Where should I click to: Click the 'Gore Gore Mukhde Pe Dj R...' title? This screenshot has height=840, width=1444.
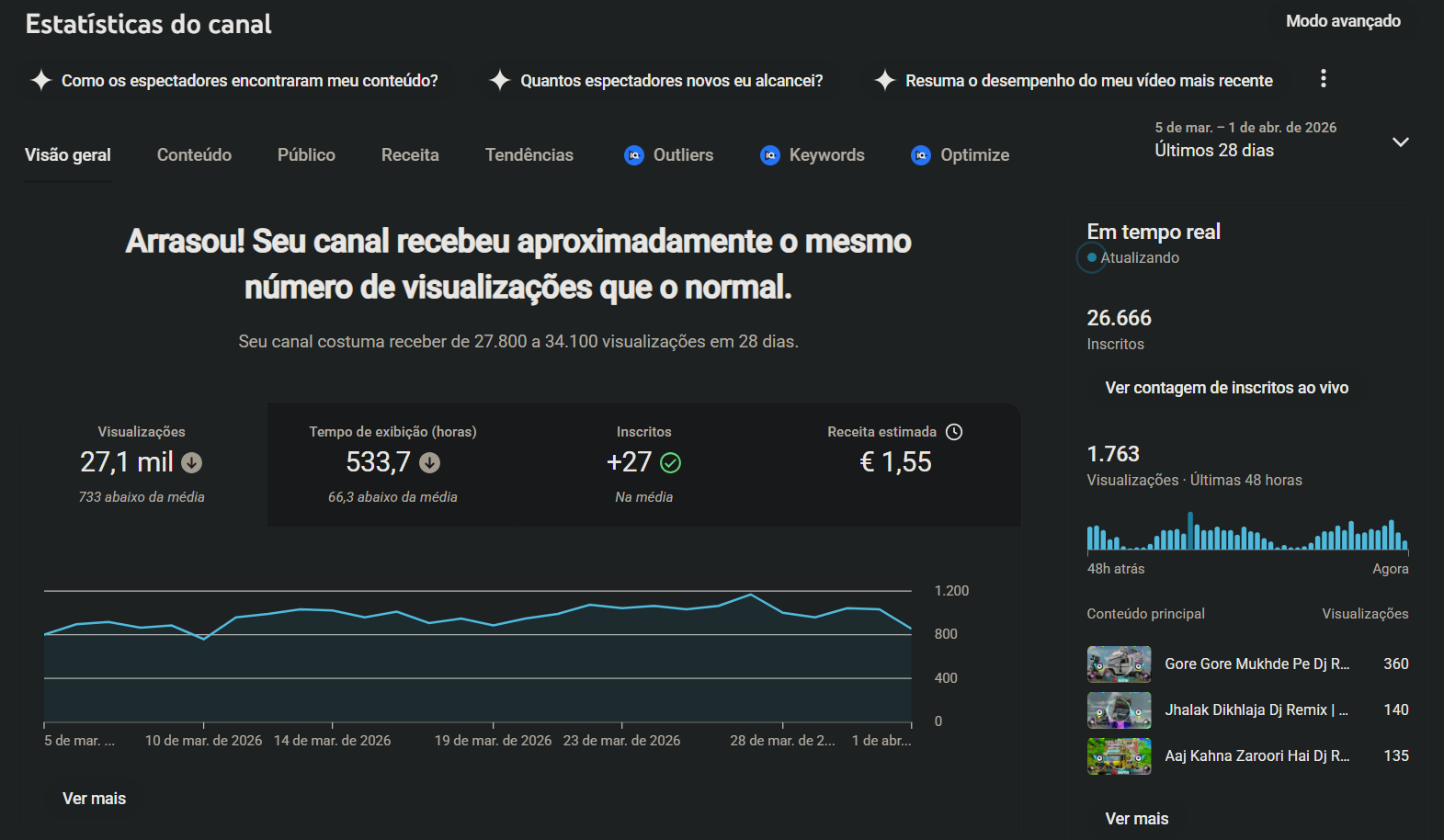click(x=1256, y=664)
